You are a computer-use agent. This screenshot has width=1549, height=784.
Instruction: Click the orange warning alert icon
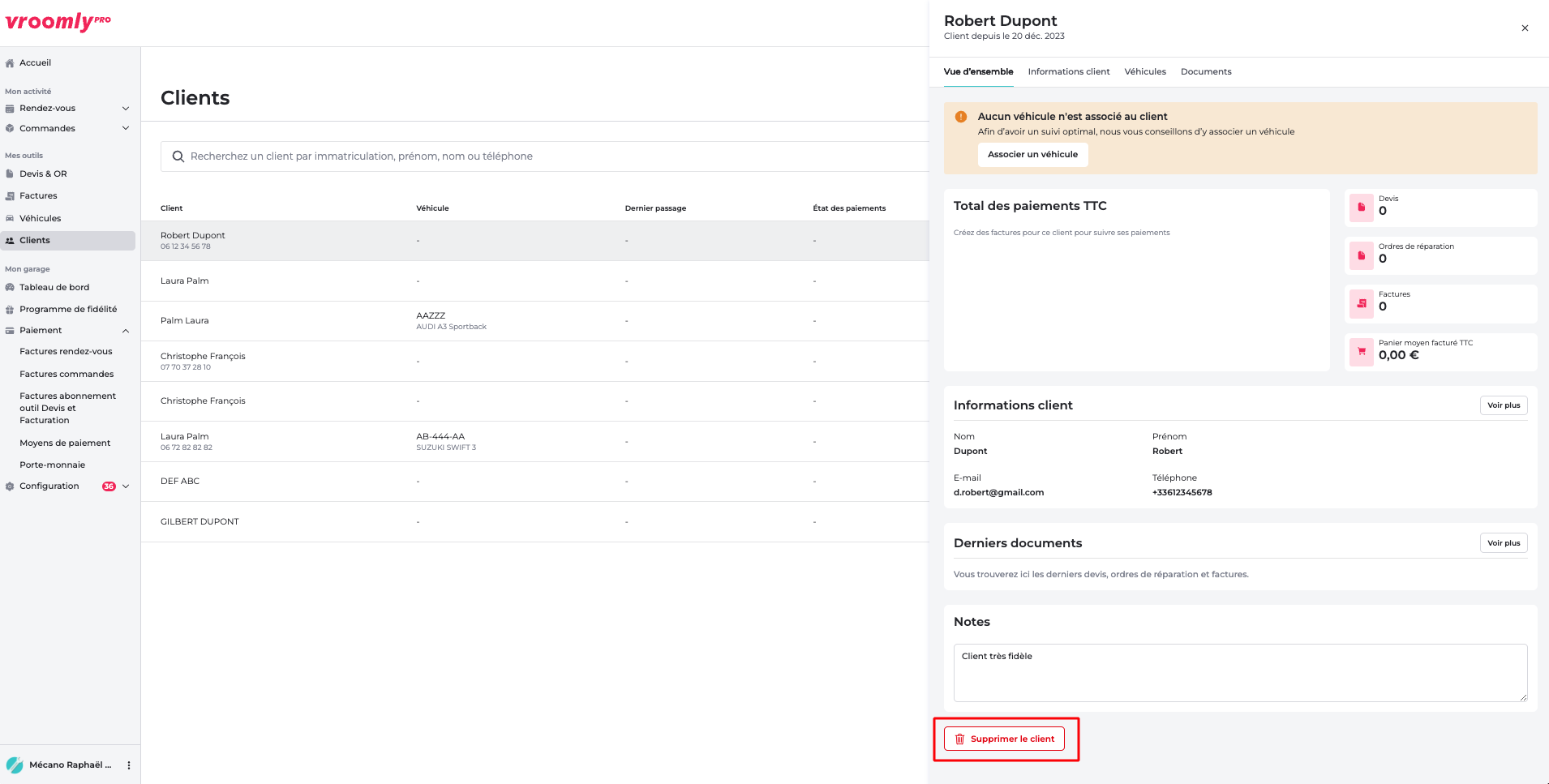pos(961,117)
